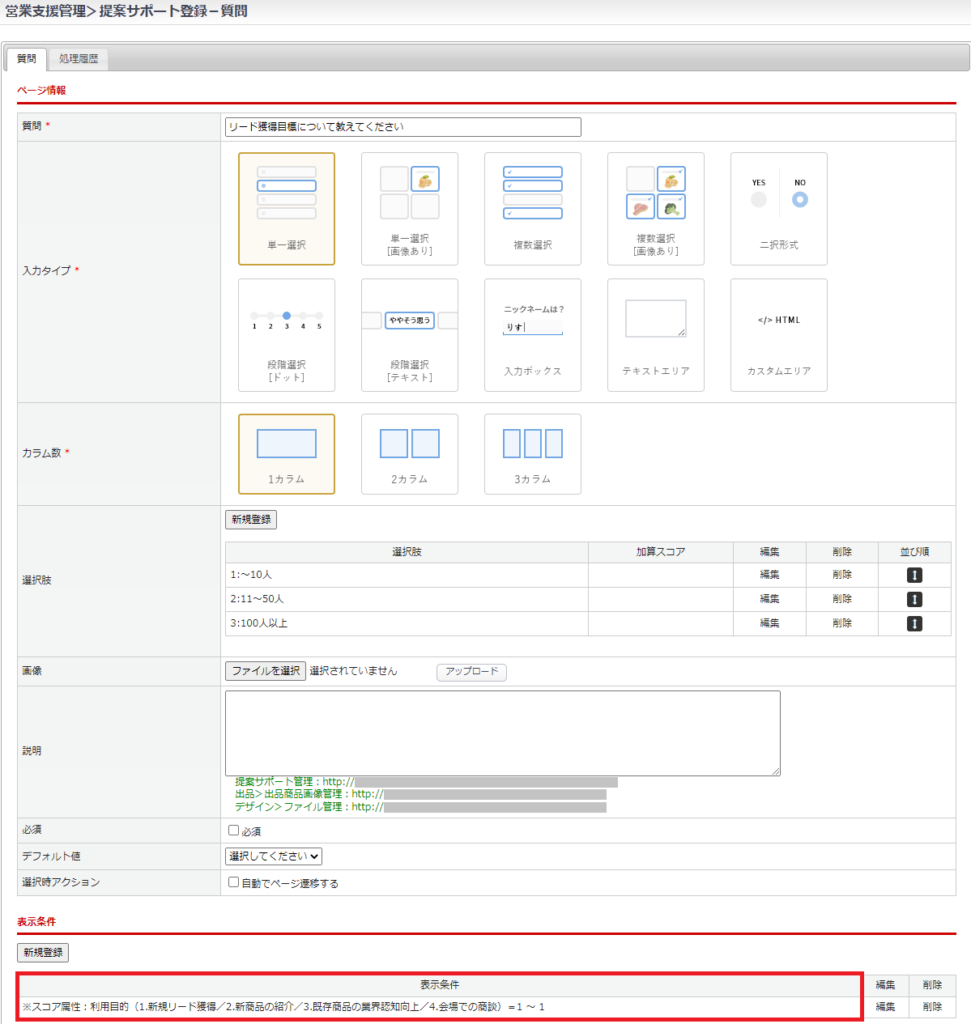Enable the 必須 checkbox

coord(233,831)
